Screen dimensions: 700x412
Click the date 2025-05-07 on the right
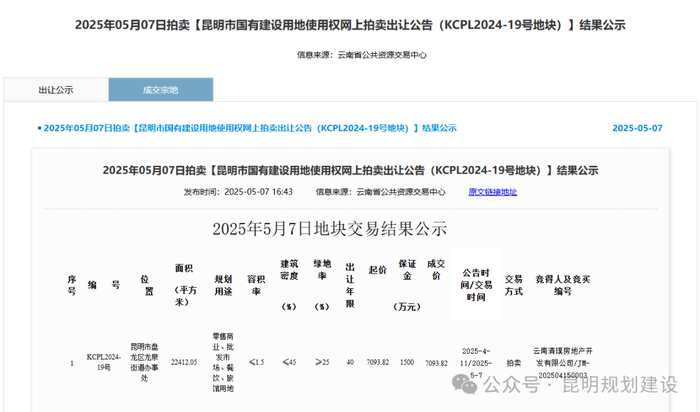(x=637, y=128)
